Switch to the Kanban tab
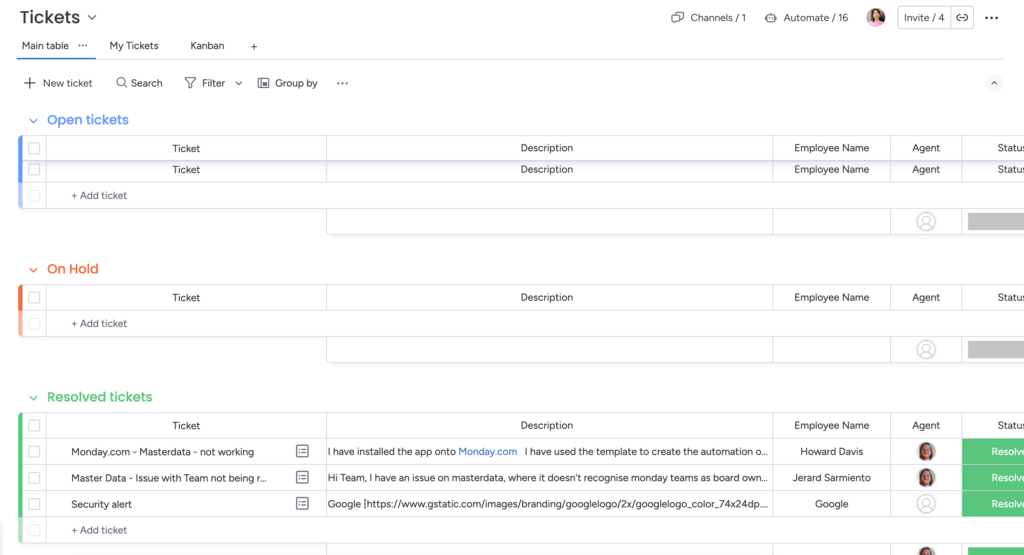This screenshot has height=555, width=1024. pos(207,46)
